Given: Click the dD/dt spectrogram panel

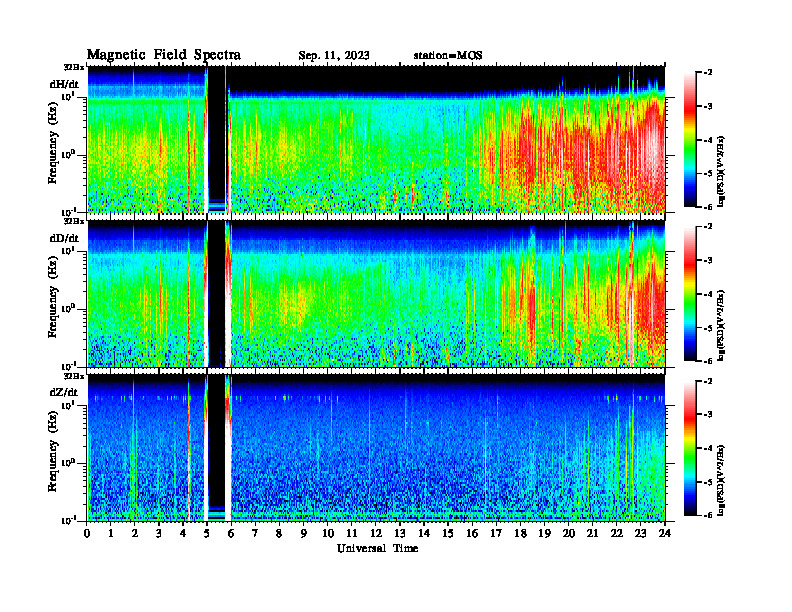Looking at the screenshot, I should click(x=376, y=293).
